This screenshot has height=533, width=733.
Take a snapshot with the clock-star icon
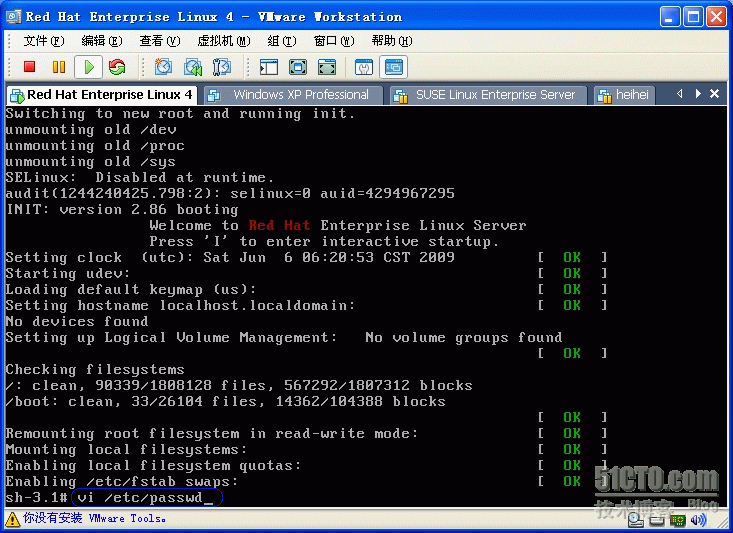click(x=163, y=67)
